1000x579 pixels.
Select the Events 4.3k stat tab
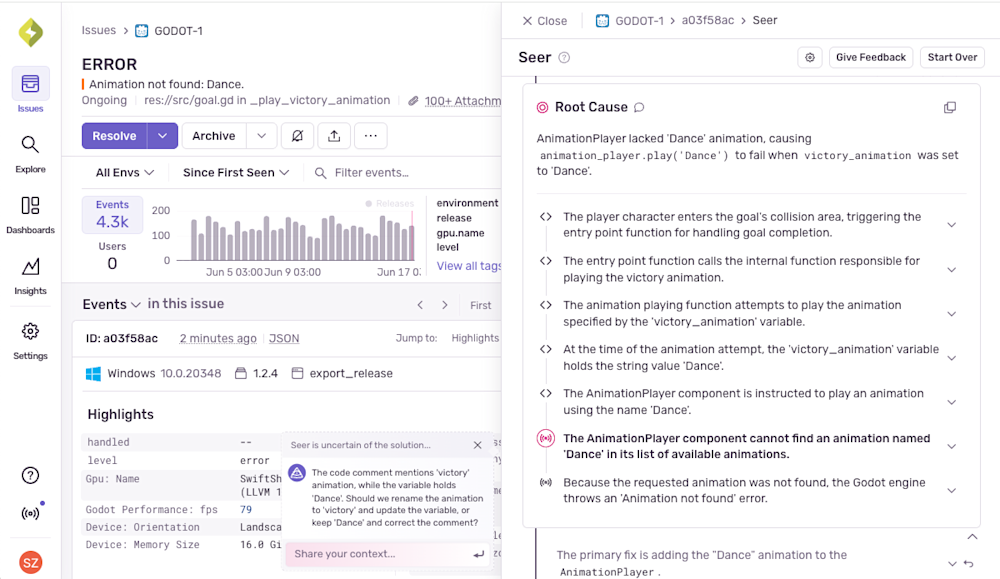coord(112,215)
